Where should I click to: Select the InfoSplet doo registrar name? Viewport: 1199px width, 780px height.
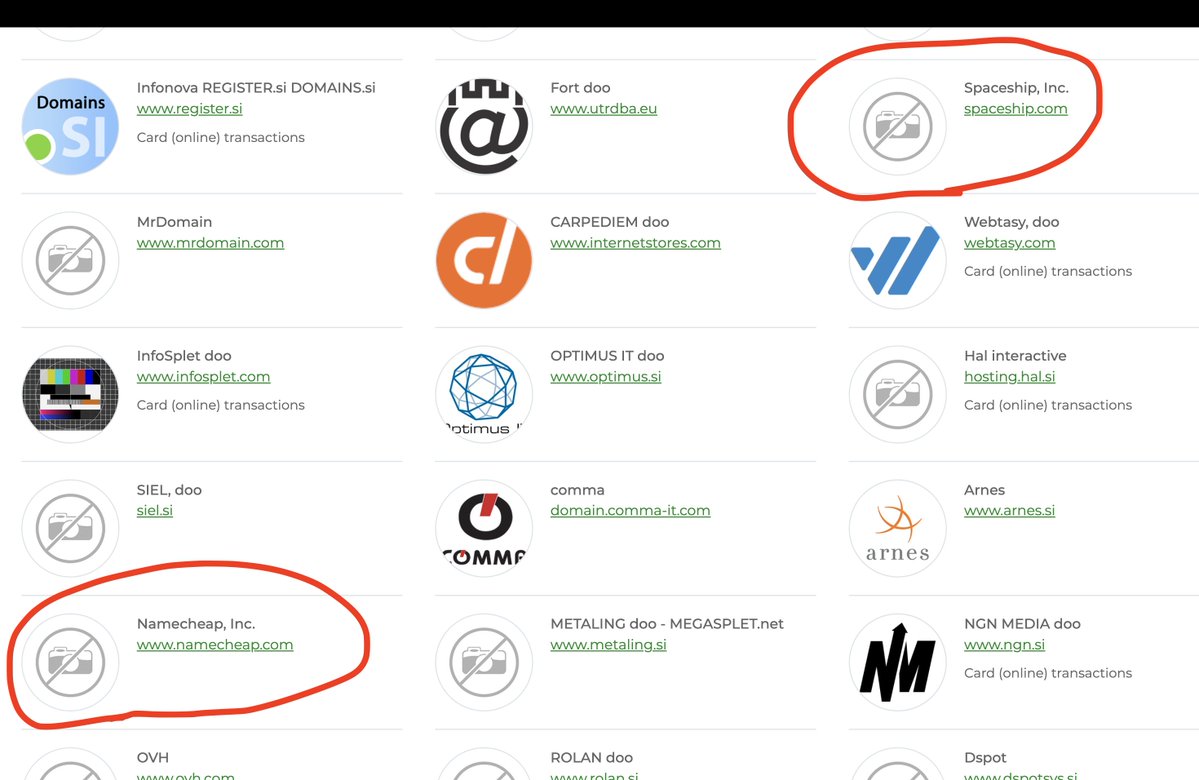click(184, 356)
